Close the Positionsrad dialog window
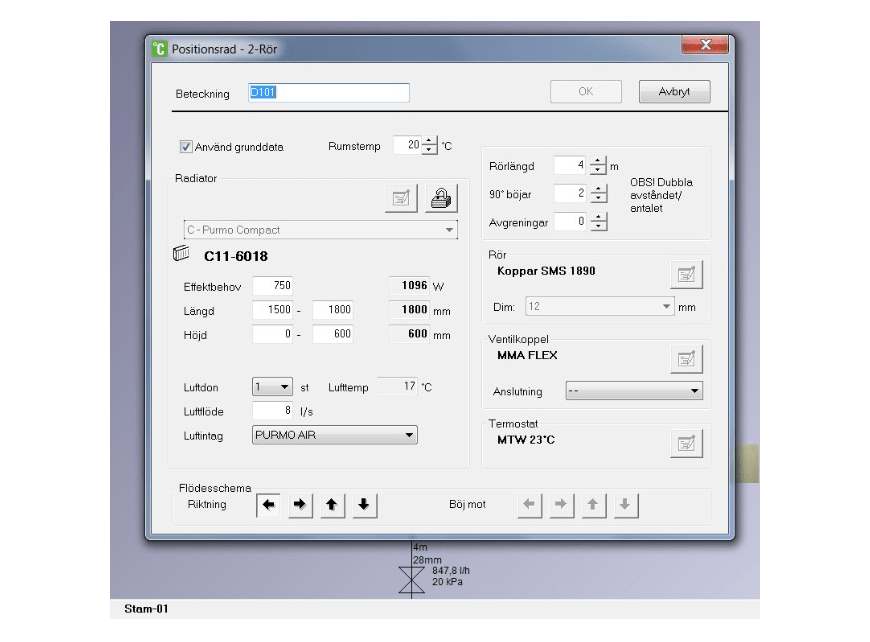The height and width of the screenshot is (642, 870). (703, 46)
